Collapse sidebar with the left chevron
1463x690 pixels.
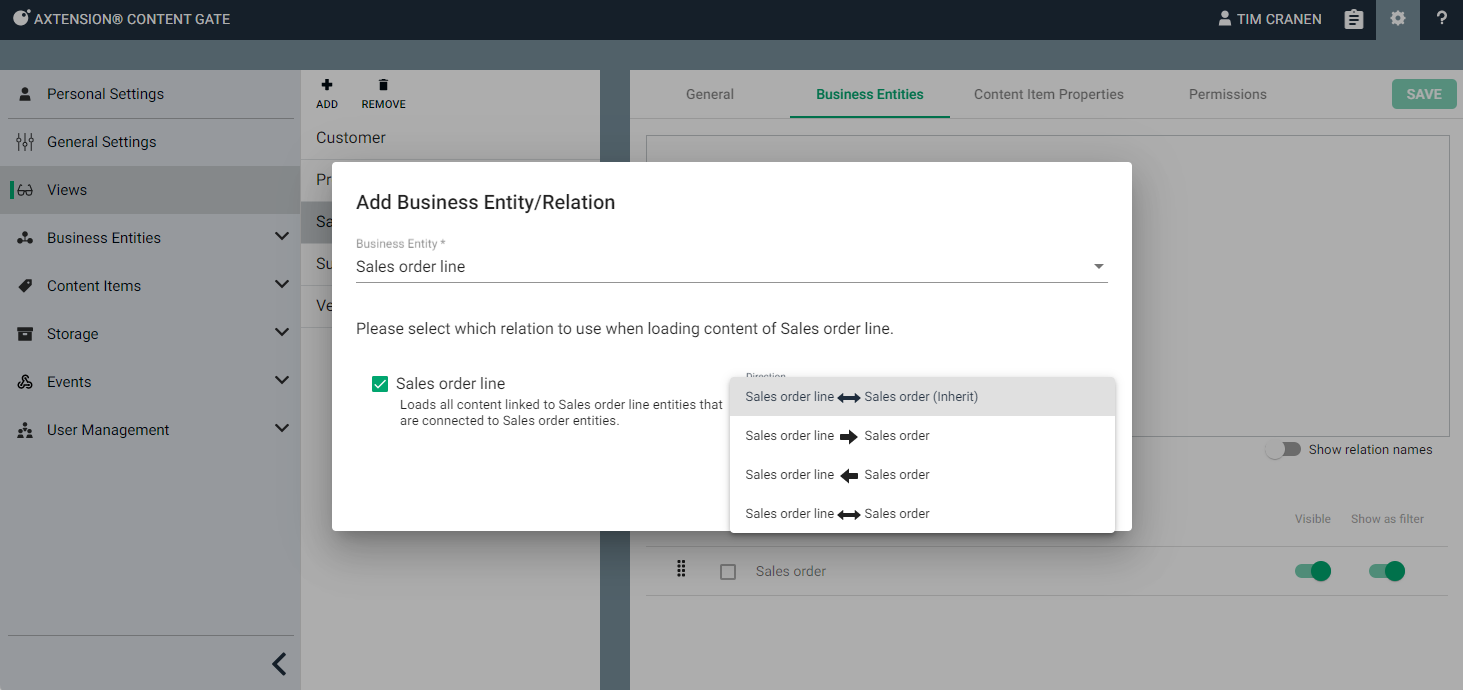pos(280,664)
